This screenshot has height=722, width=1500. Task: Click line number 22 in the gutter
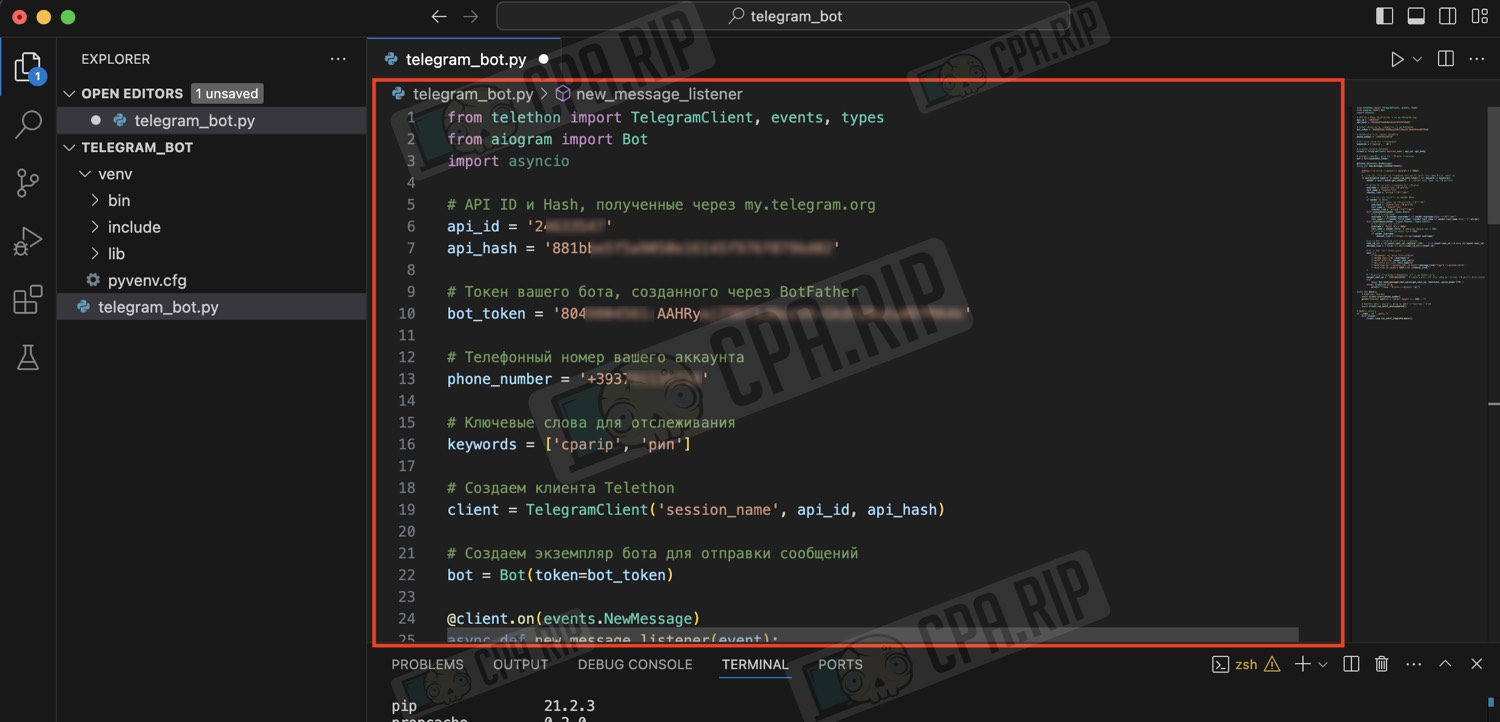[406, 575]
